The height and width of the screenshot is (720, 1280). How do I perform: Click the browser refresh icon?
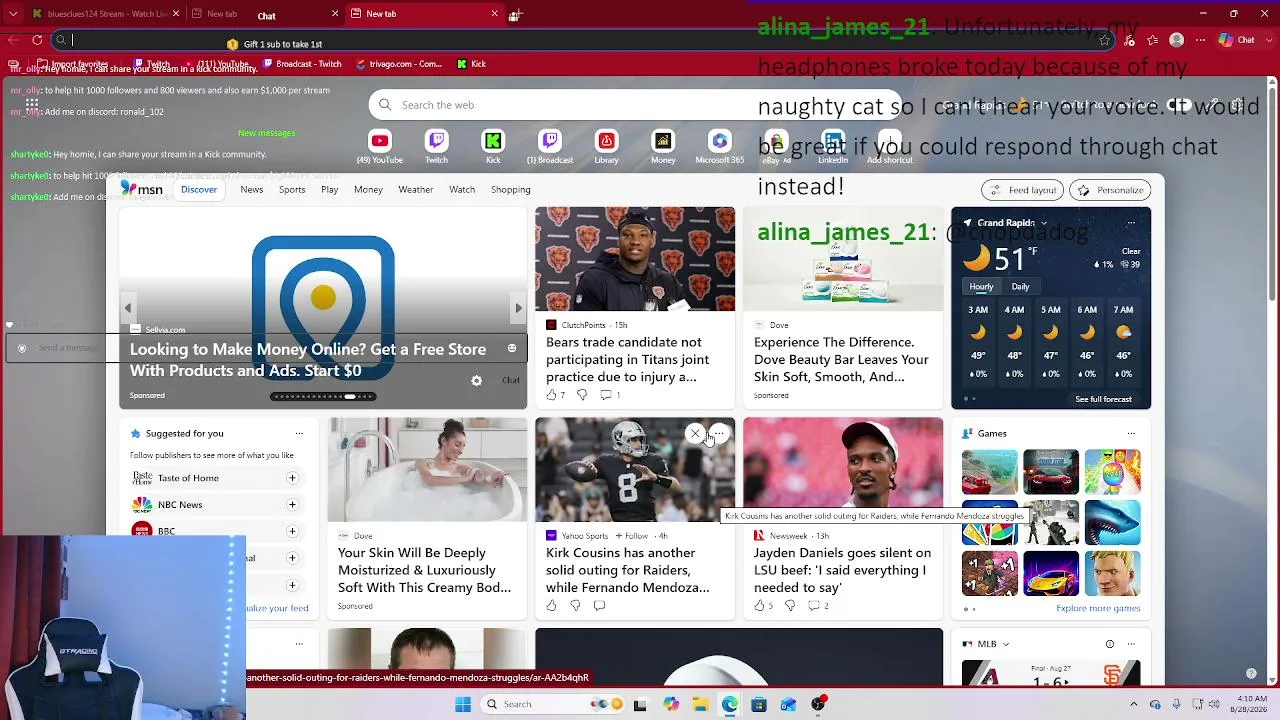37,40
